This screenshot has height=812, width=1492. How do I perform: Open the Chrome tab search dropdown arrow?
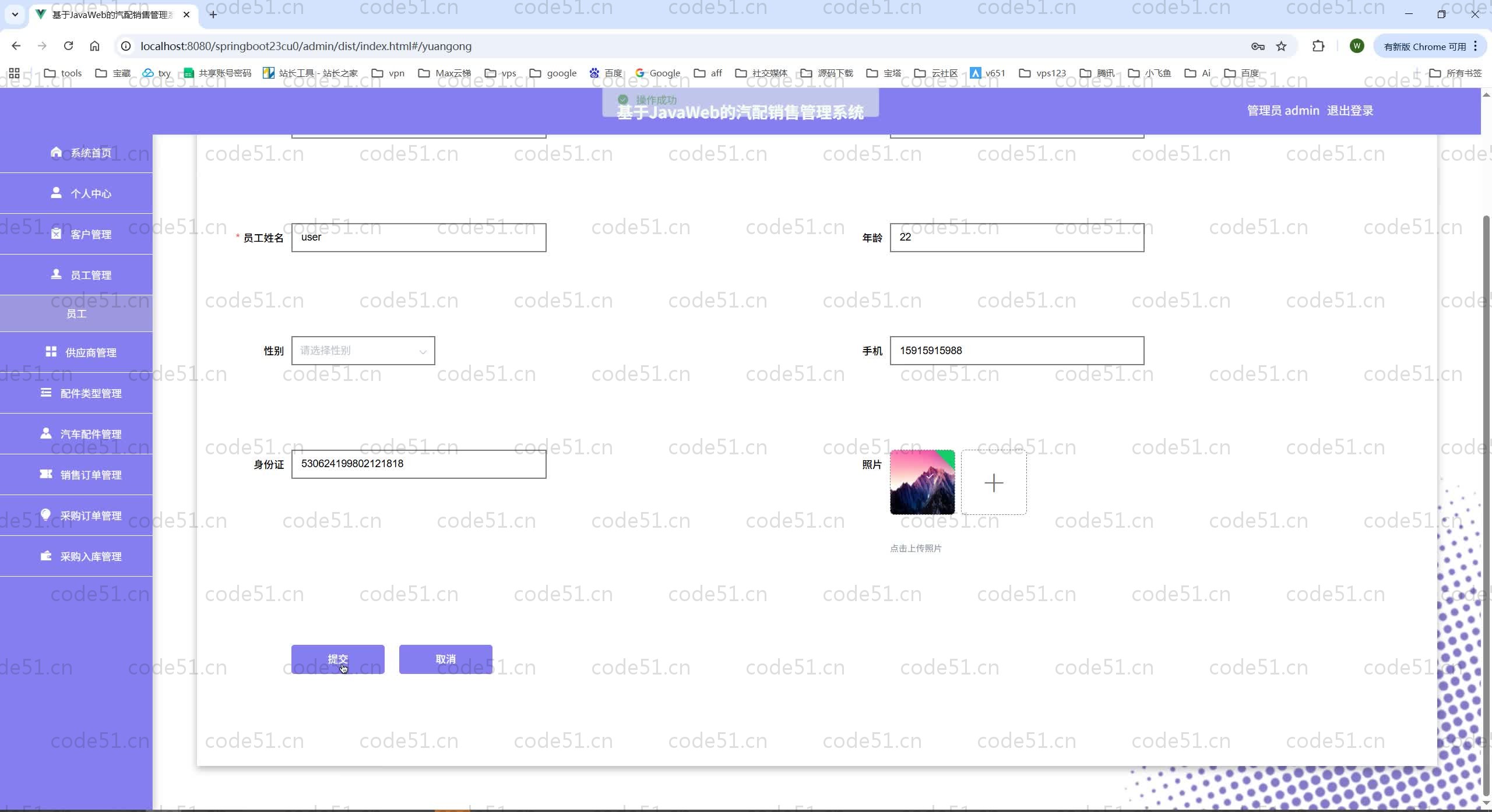(15, 14)
